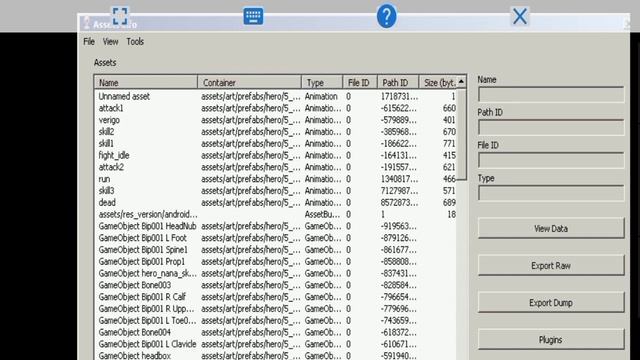
Task: Open the File menu
Action: 89,42
